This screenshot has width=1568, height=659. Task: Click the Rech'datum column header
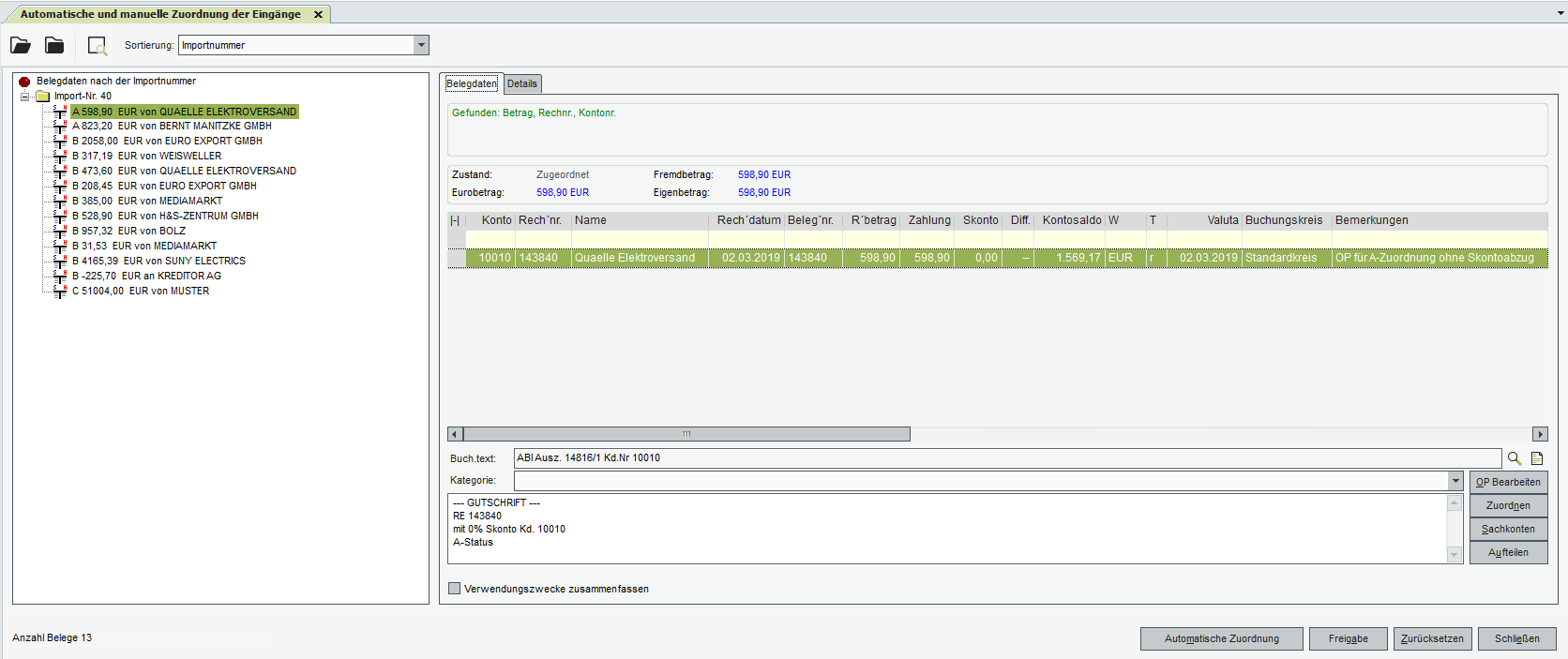746,220
